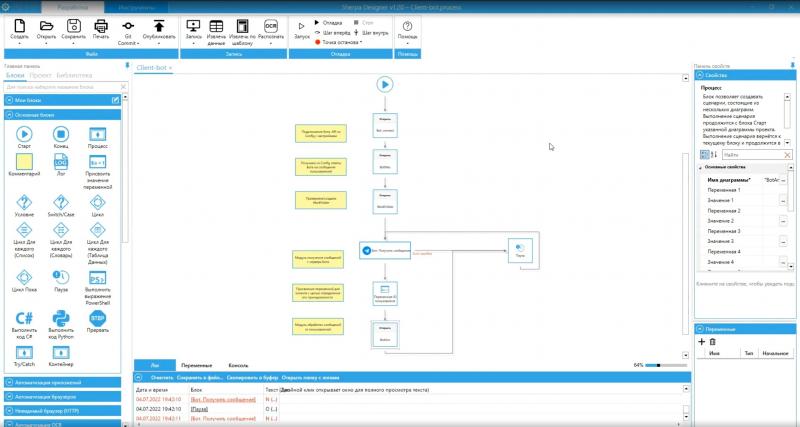The width and height of the screenshot is (800, 427).
Task: Select the Python code block icon
Action: click(61, 318)
